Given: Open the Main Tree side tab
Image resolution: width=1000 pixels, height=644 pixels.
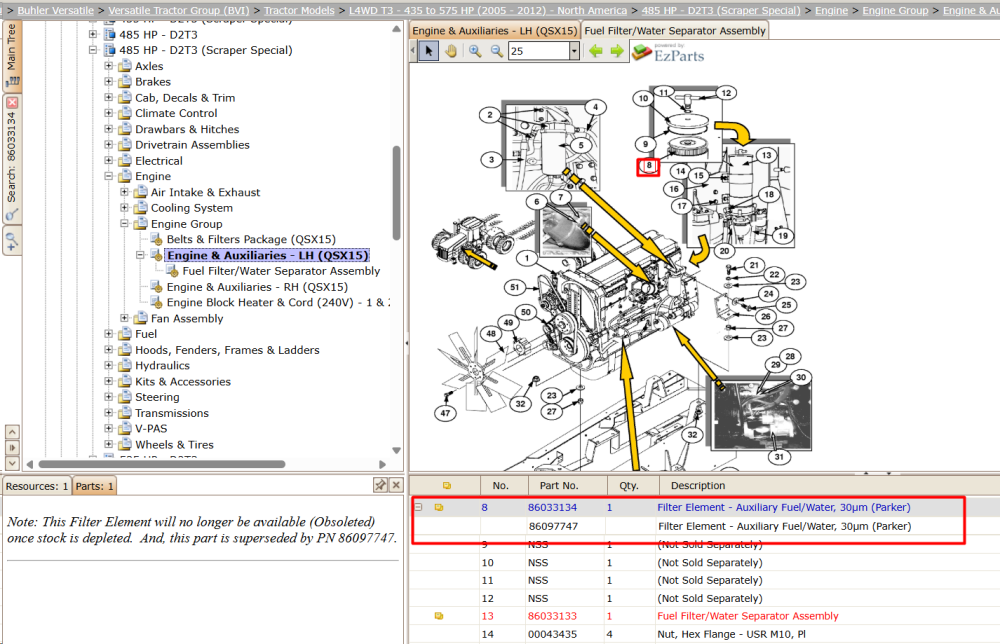Looking at the screenshot, I should click(x=12, y=55).
